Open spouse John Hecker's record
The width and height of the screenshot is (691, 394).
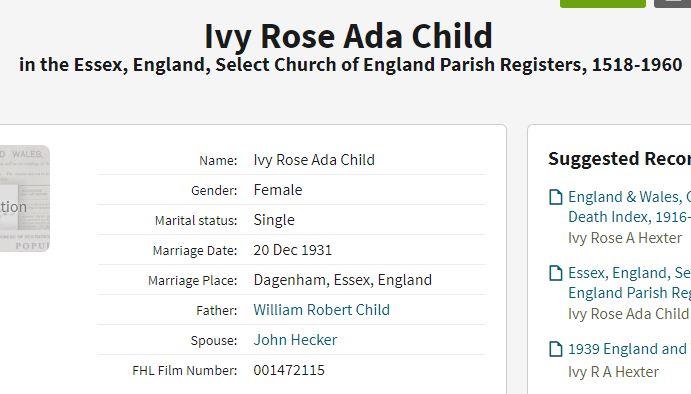click(x=295, y=340)
